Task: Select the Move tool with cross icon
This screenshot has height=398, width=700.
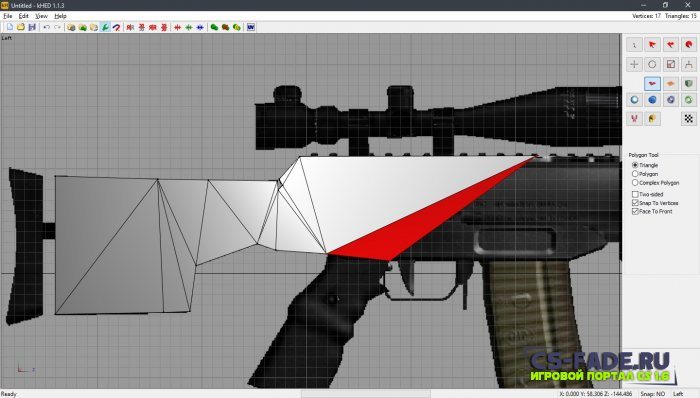Action: [x=634, y=64]
